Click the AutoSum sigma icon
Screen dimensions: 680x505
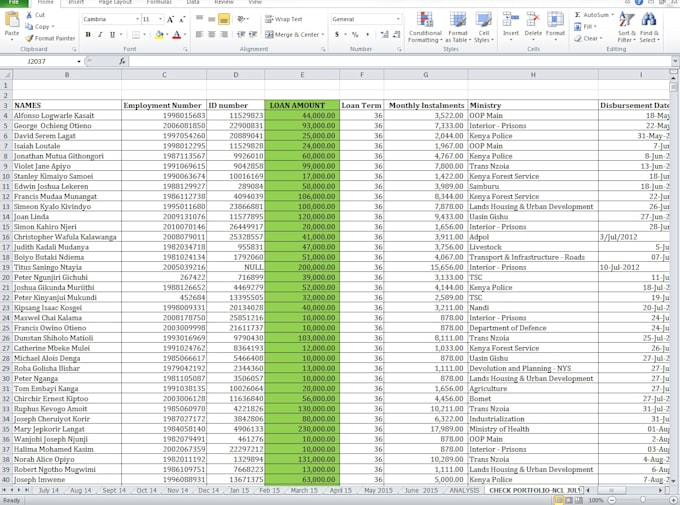578,15
